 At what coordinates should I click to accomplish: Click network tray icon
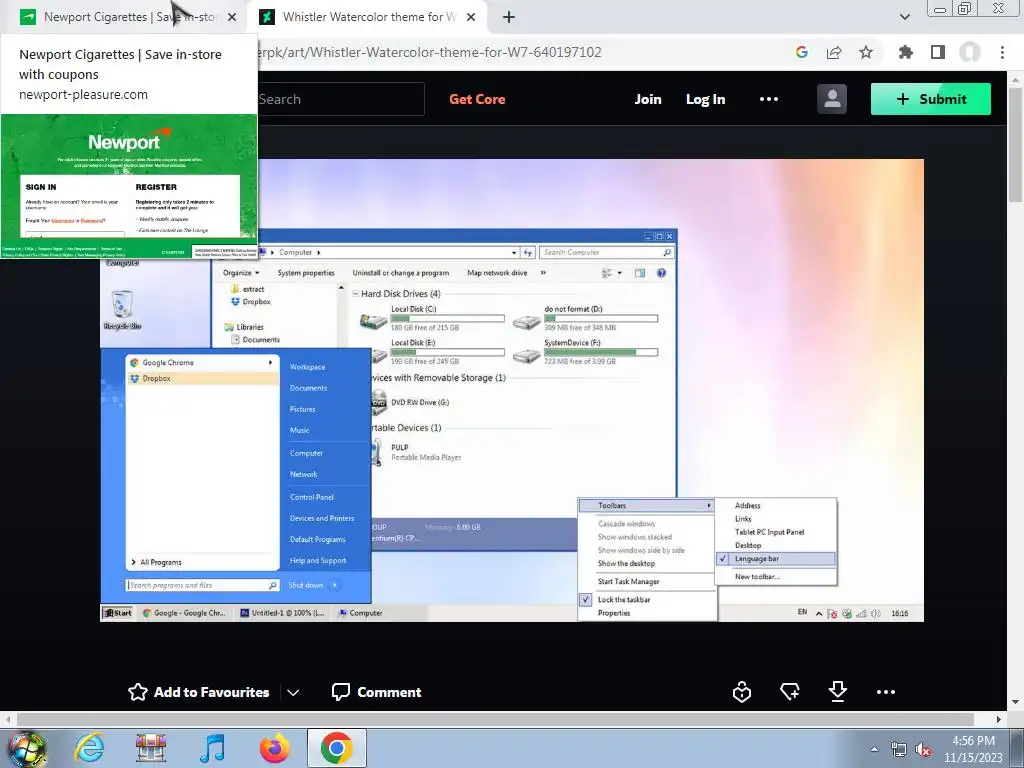pyautogui.click(x=899, y=750)
